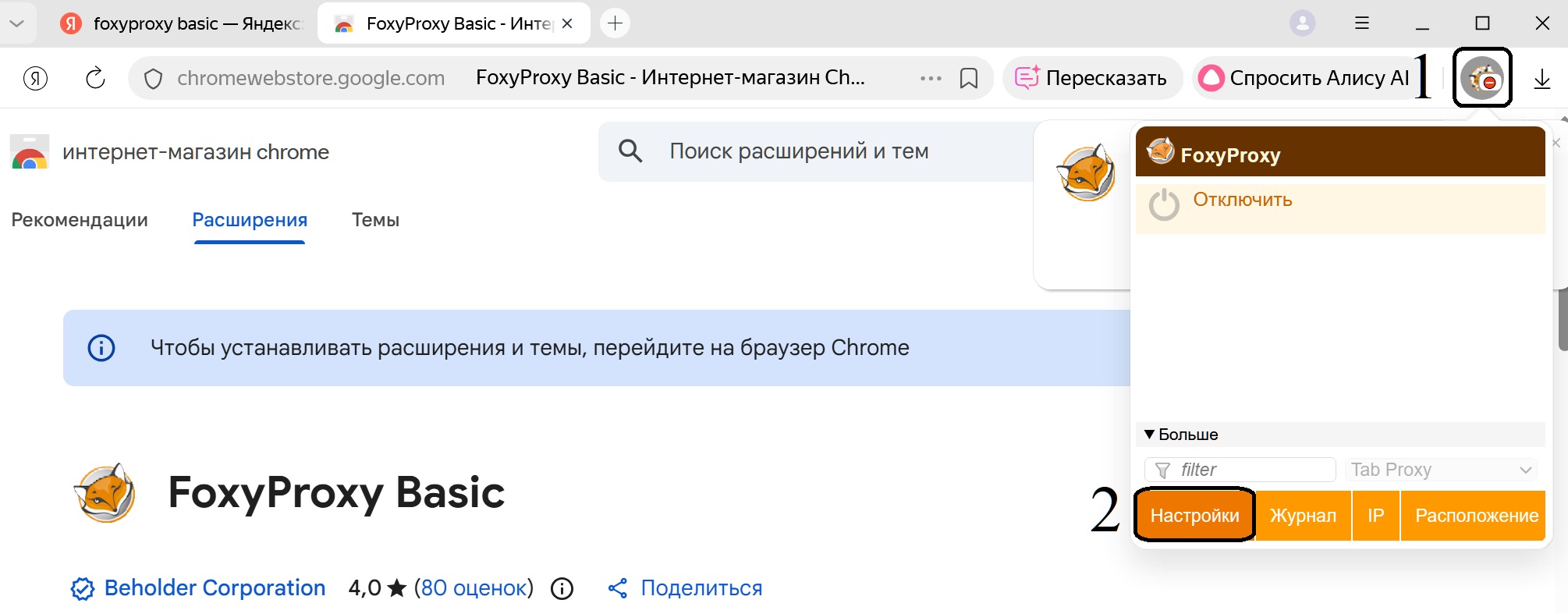1568x614 pixels.
Task: Click the FoxyProxy extension icon in toolbar
Action: (x=1481, y=78)
